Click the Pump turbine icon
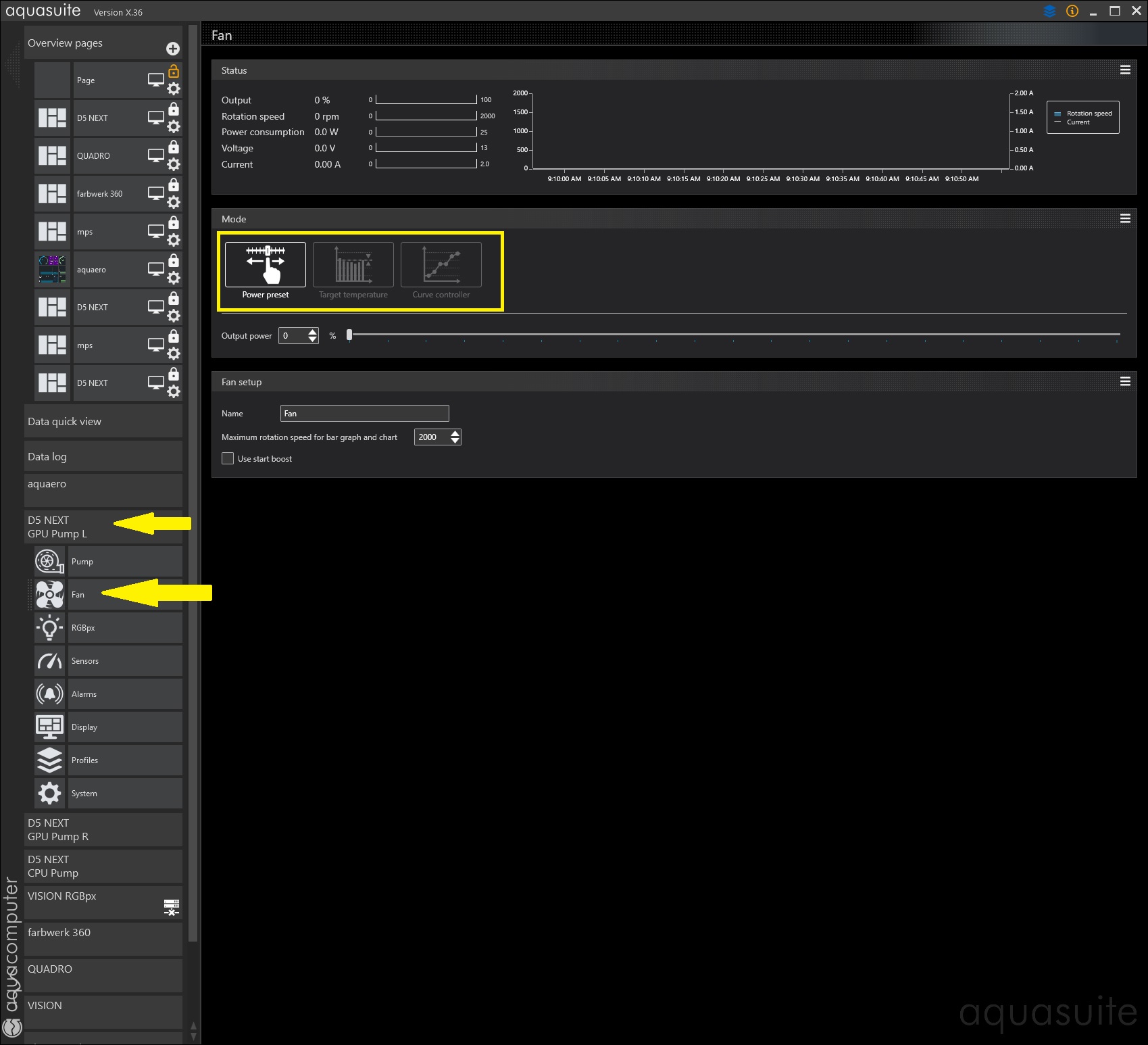The width and height of the screenshot is (1148, 1045). (x=49, y=562)
